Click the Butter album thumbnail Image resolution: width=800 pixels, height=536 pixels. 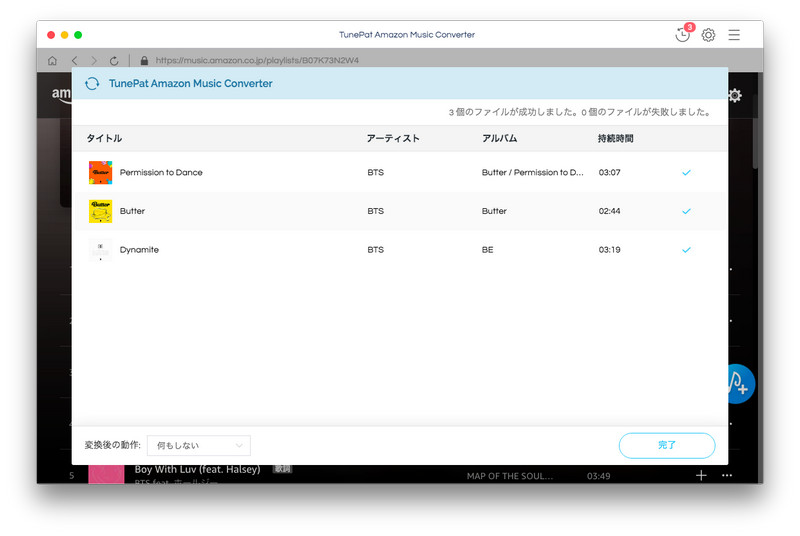pyautogui.click(x=101, y=211)
